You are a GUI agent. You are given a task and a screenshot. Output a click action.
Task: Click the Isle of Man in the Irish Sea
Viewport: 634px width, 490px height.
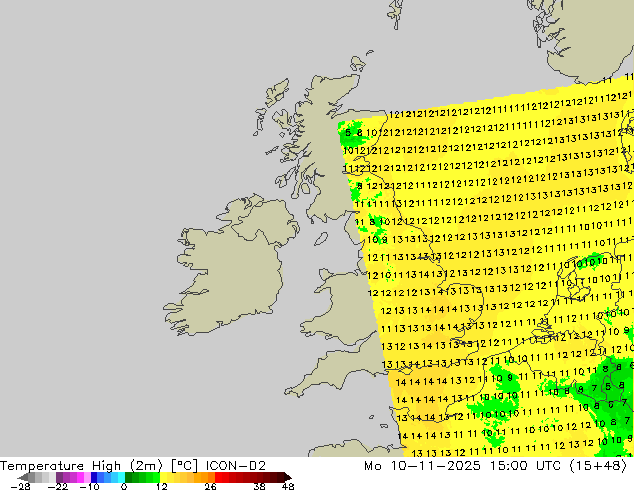click(321, 239)
